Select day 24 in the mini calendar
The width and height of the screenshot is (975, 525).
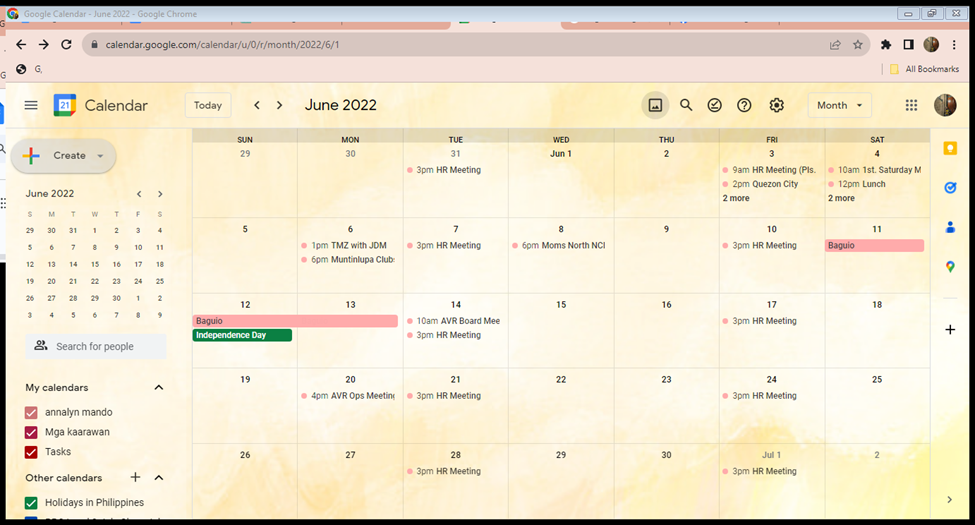(x=138, y=281)
